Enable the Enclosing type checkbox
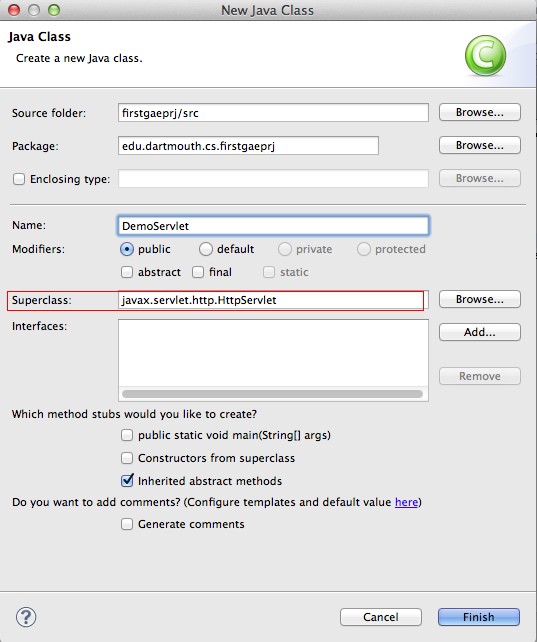537x642 pixels. [x=19, y=179]
